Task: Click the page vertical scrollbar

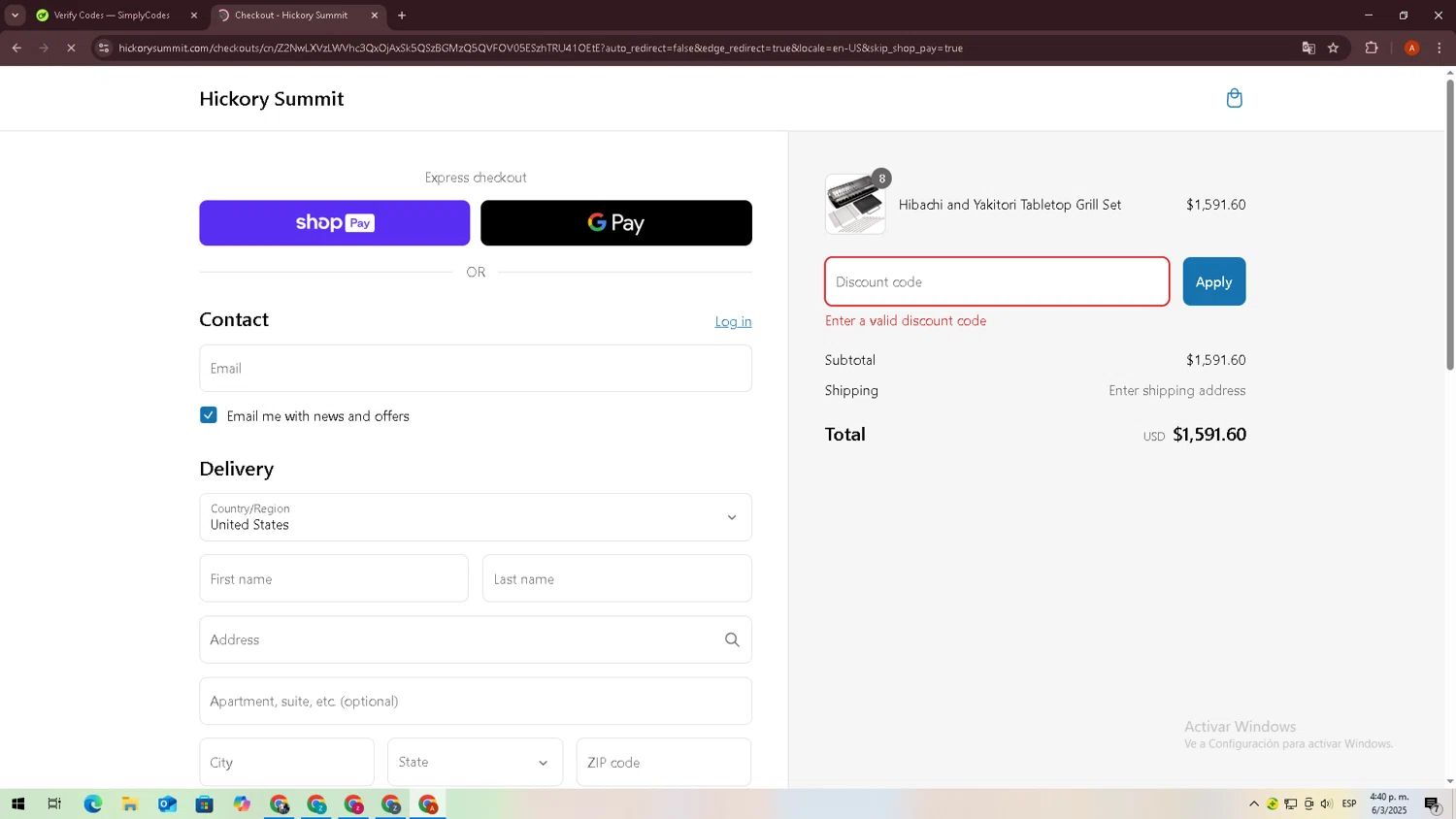Action: click(1450, 223)
